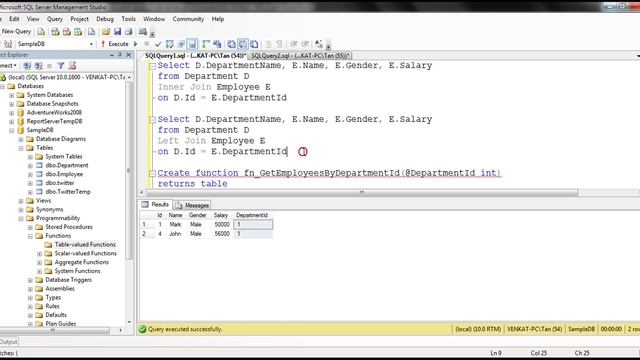The width and height of the screenshot is (640, 360).
Task: Open the Community menu
Action: pos(188,19)
